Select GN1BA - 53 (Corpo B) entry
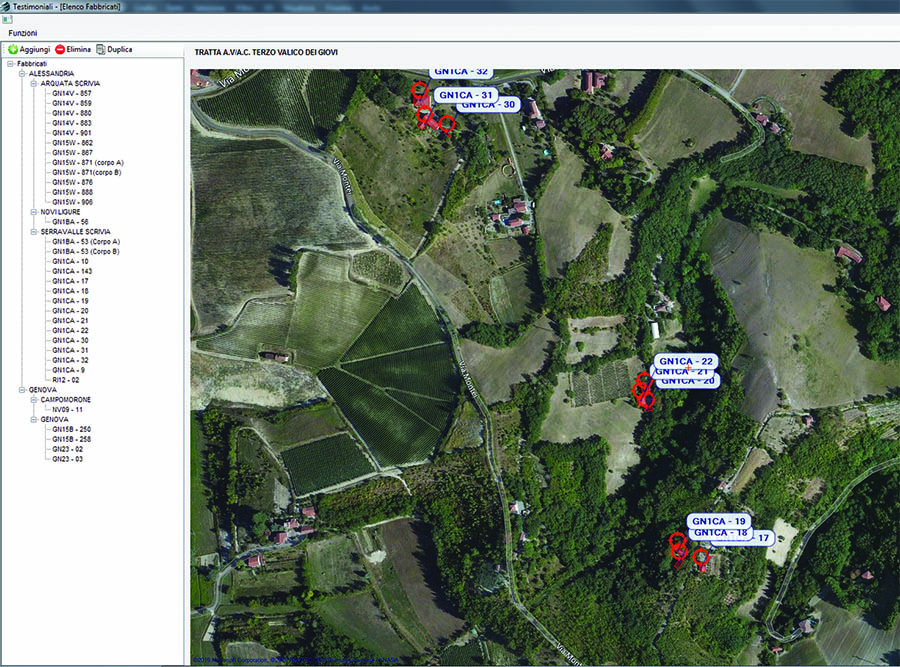900x667 pixels. tap(86, 251)
